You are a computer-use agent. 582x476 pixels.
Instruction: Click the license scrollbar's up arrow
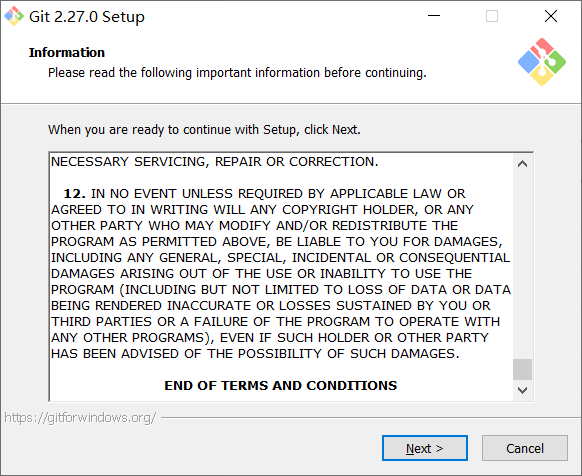(522, 164)
